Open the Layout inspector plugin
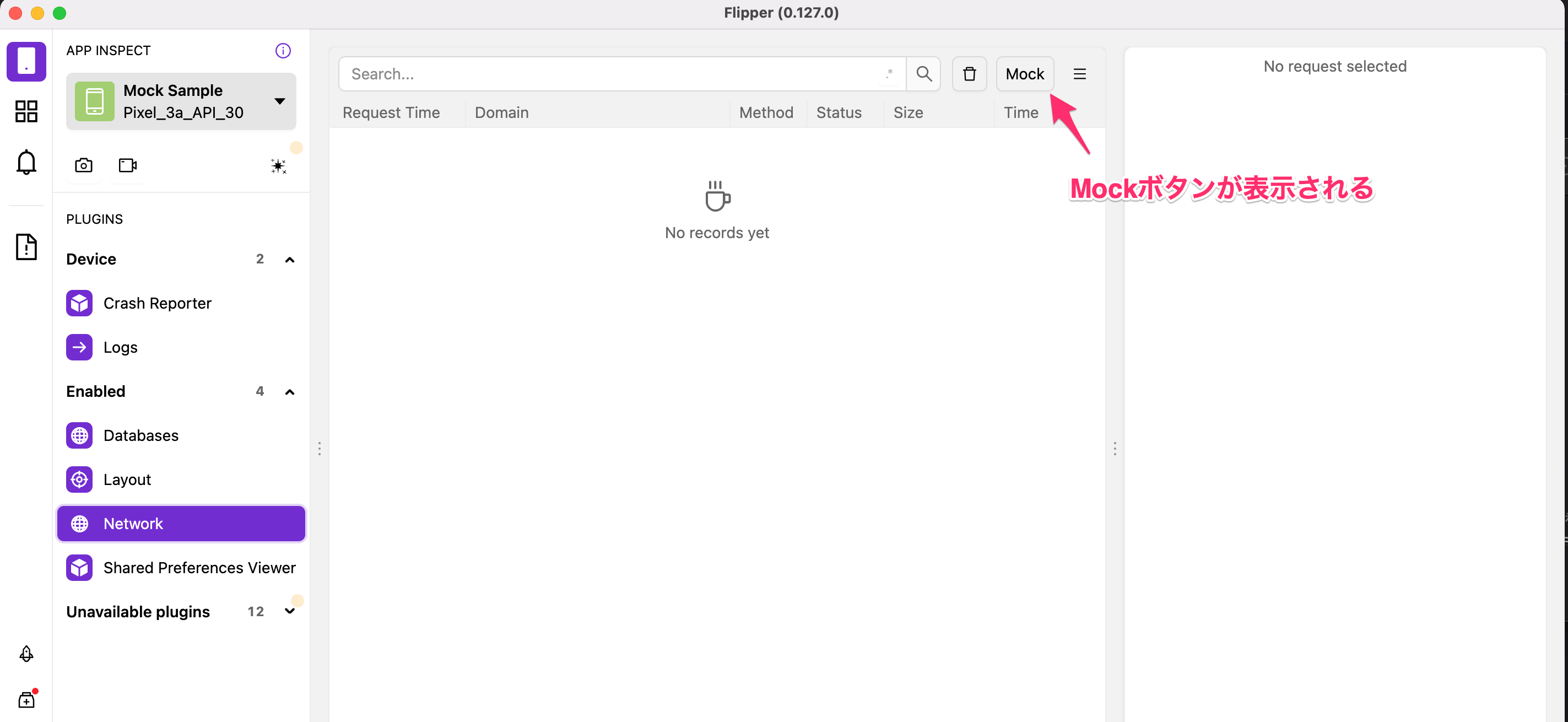The height and width of the screenshot is (722, 1568). pos(127,479)
